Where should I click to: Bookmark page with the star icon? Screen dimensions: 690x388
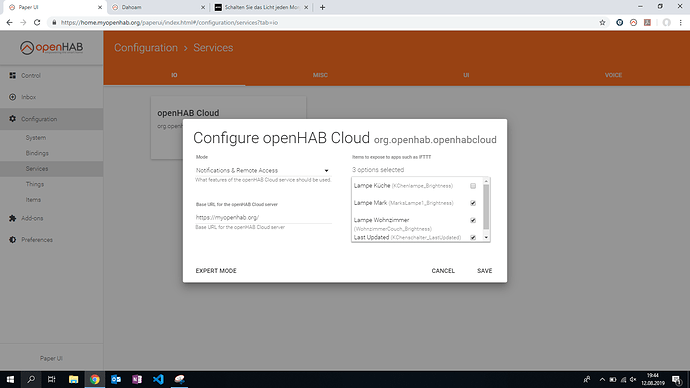(x=602, y=22)
